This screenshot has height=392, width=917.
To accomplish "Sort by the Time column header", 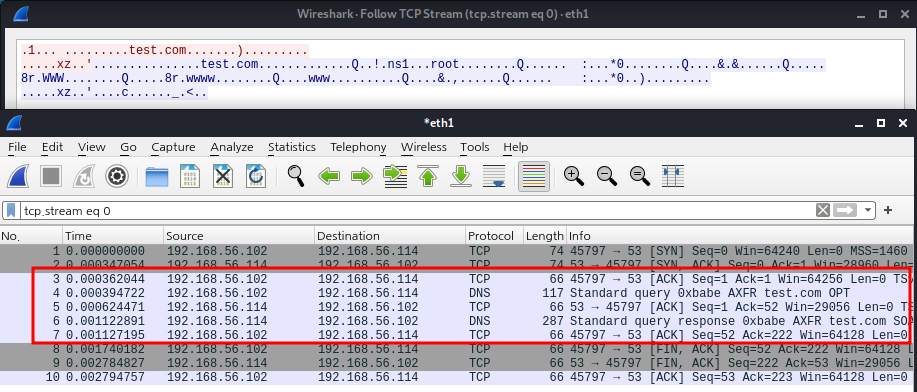I will [x=113, y=236].
